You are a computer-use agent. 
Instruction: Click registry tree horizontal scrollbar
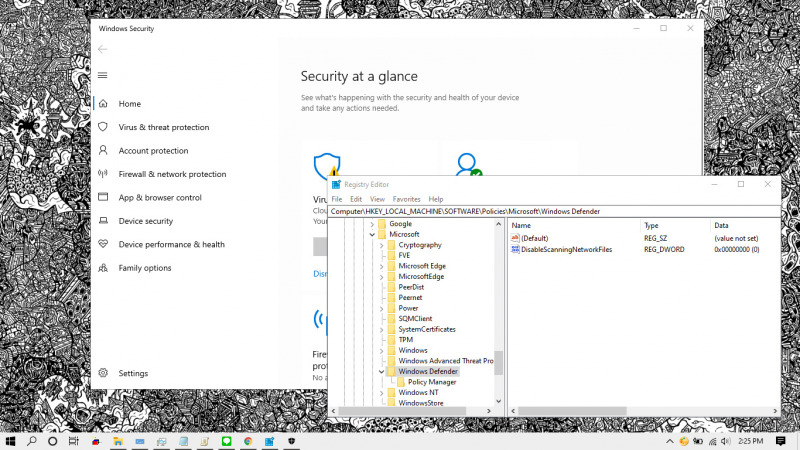[402, 411]
